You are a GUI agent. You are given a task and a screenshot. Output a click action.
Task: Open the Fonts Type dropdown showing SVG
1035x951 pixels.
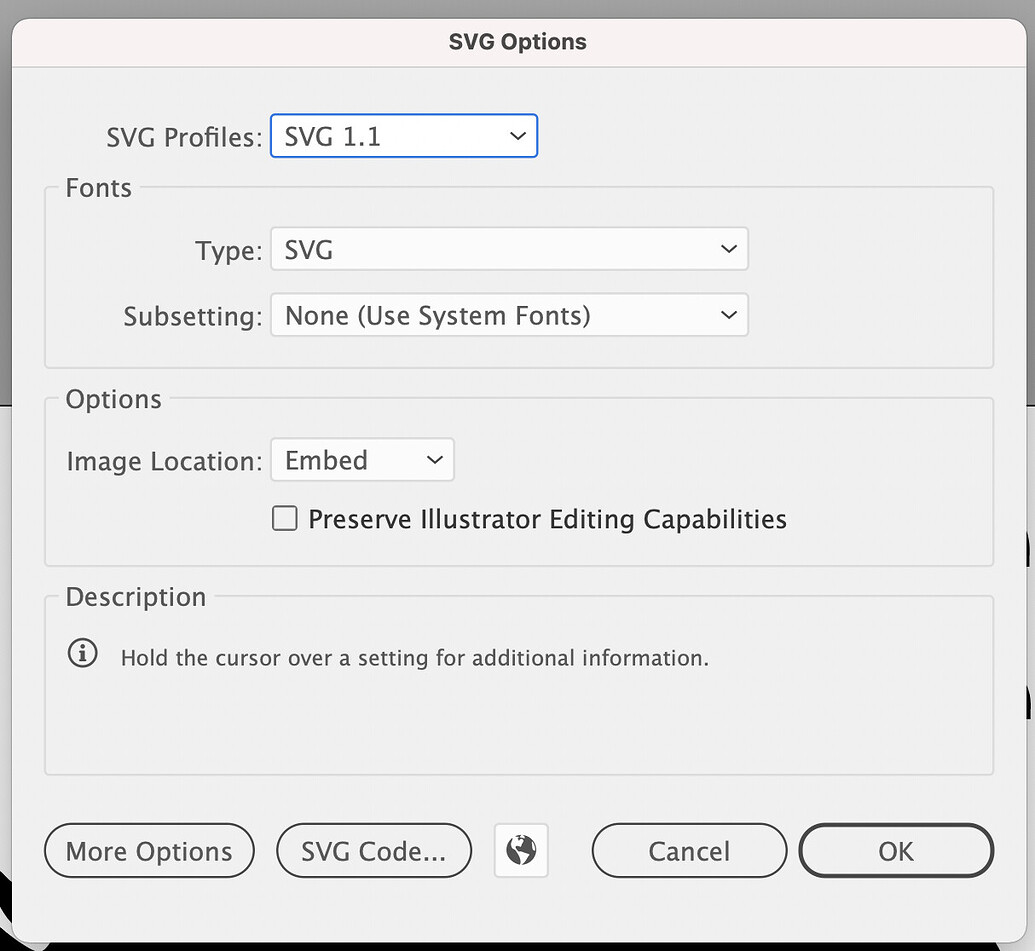(x=509, y=249)
